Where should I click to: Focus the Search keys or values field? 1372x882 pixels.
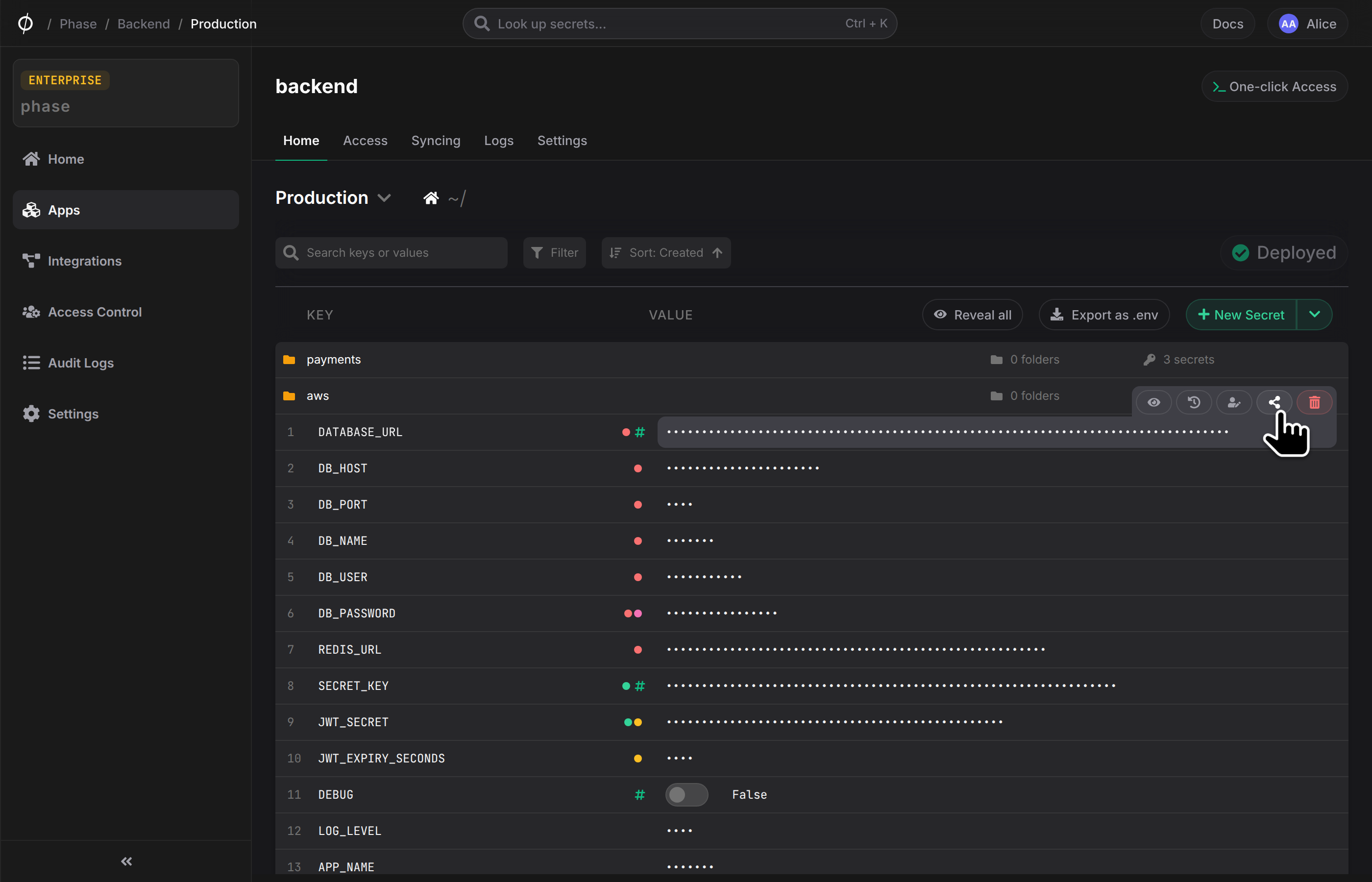coord(391,252)
